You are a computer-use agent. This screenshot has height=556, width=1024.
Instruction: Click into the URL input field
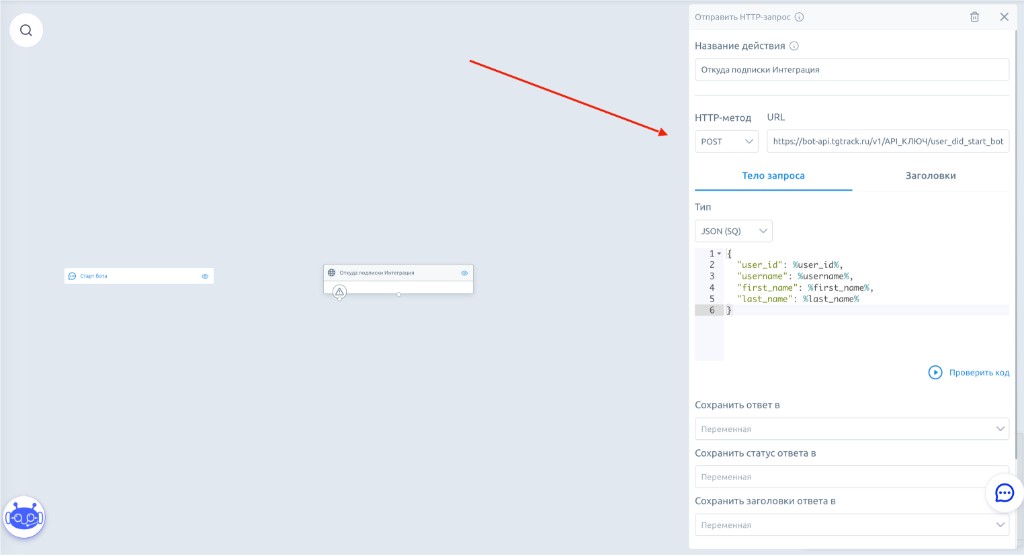click(x=888, y=141)
